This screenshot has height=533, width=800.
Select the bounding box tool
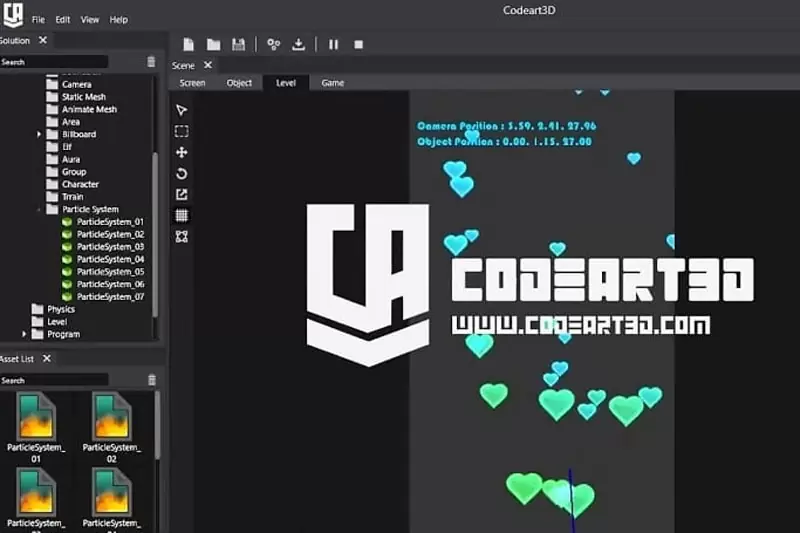182,236
